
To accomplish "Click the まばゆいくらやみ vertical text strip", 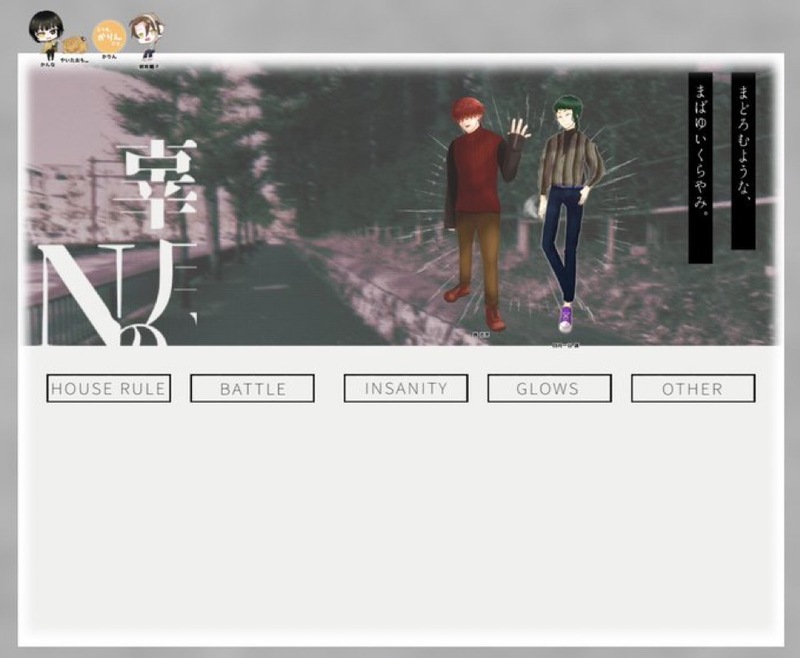I will 701,168.
